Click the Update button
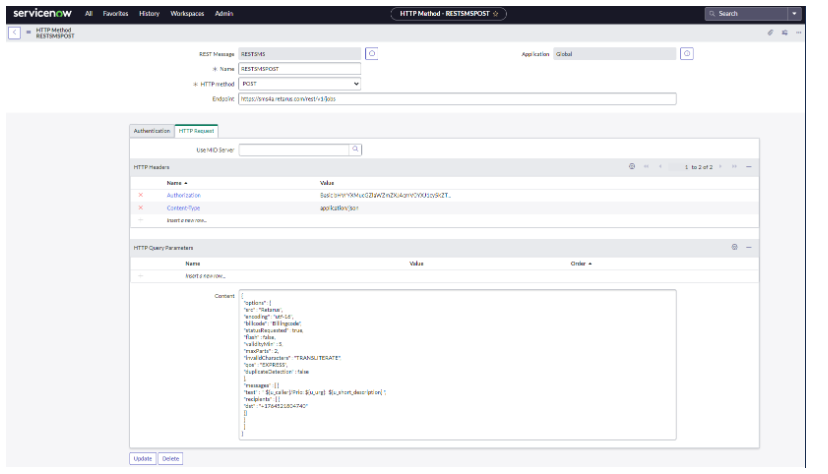Screen dimensions: 828x474 point(141,458)
